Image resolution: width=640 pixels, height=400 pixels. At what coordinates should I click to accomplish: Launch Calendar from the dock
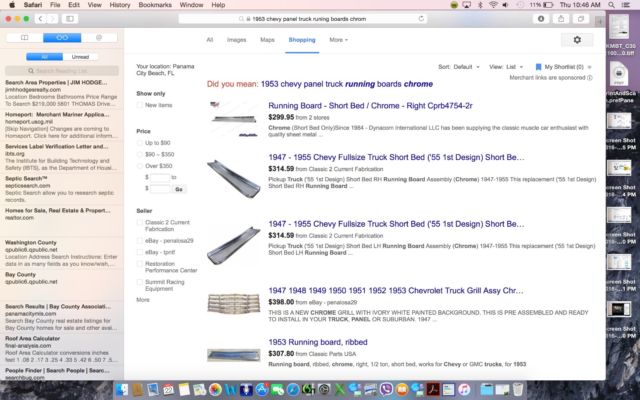coord(169,389)
